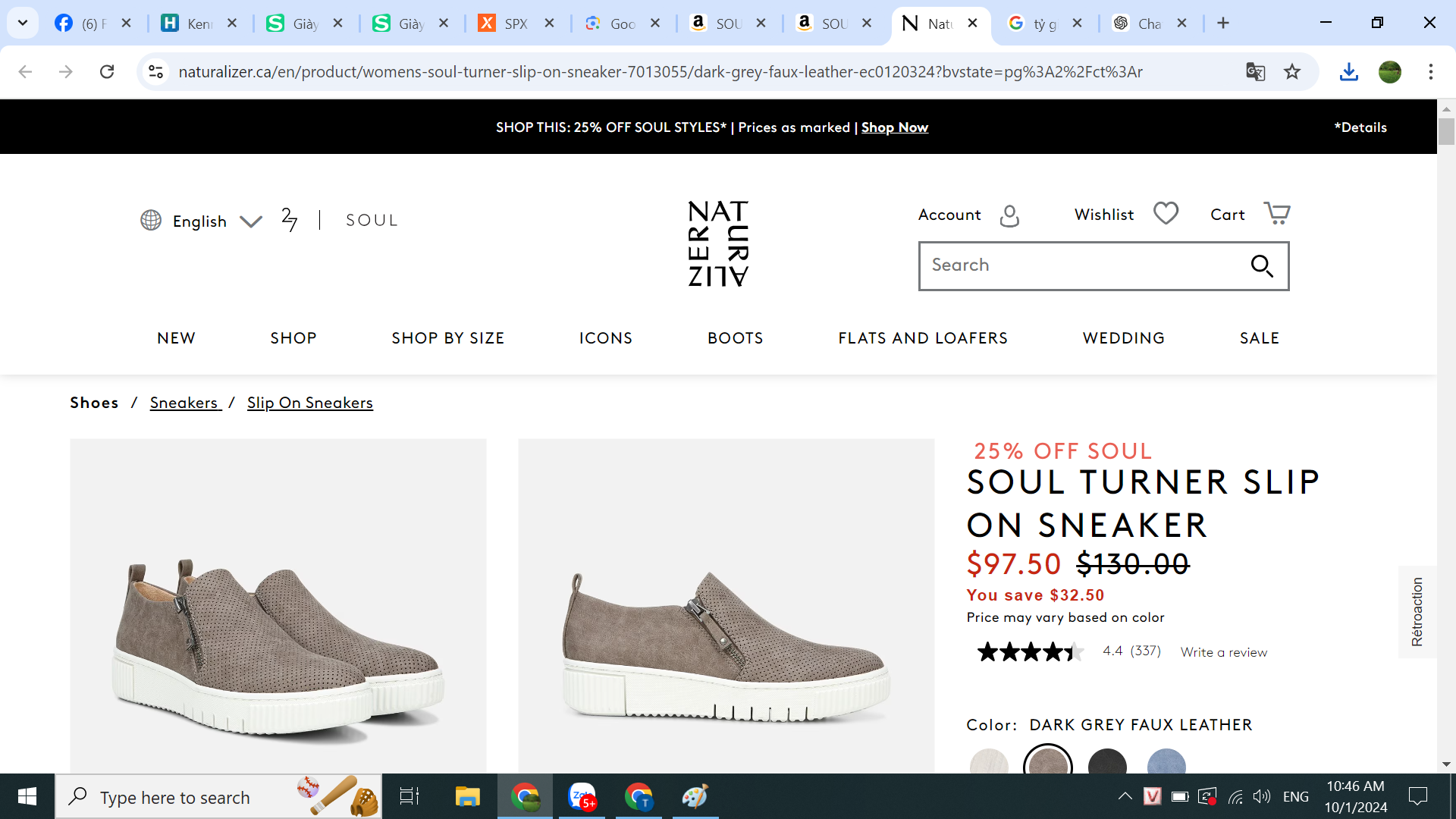Choose the black color swatch

coord(1107,763)
